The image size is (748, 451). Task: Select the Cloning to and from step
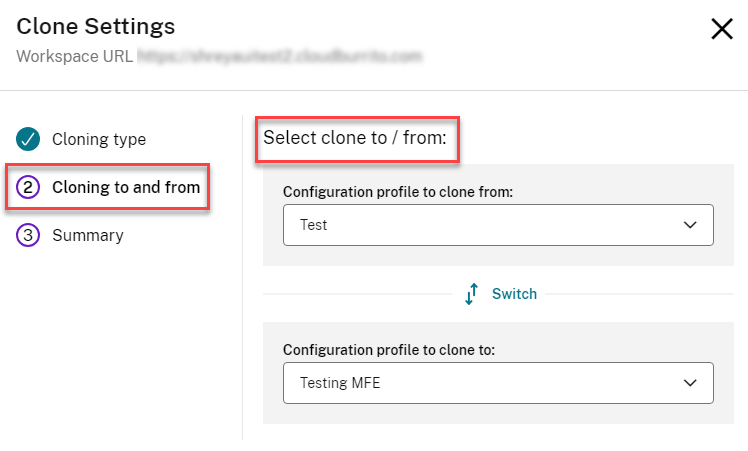[x=125, y=187]
